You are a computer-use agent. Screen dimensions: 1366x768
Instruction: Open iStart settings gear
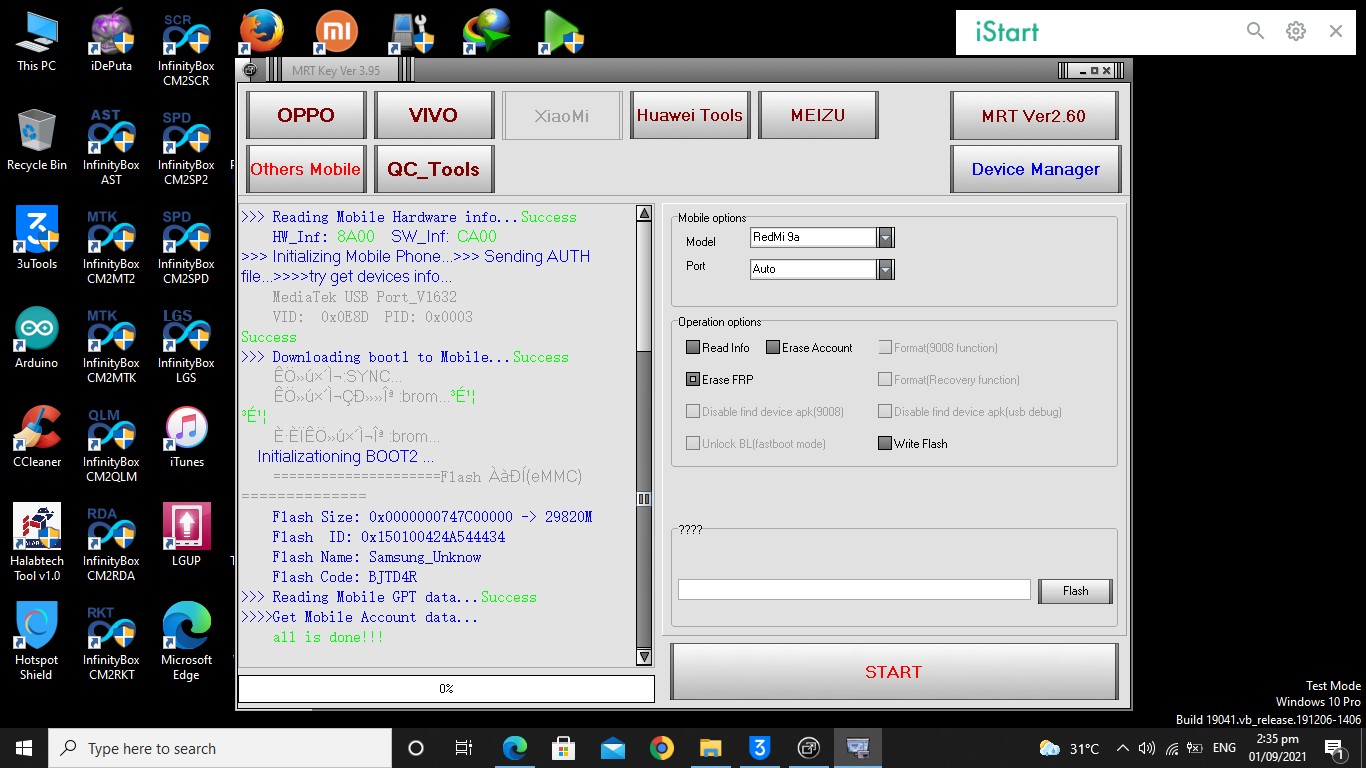[x=1296, y=31]
